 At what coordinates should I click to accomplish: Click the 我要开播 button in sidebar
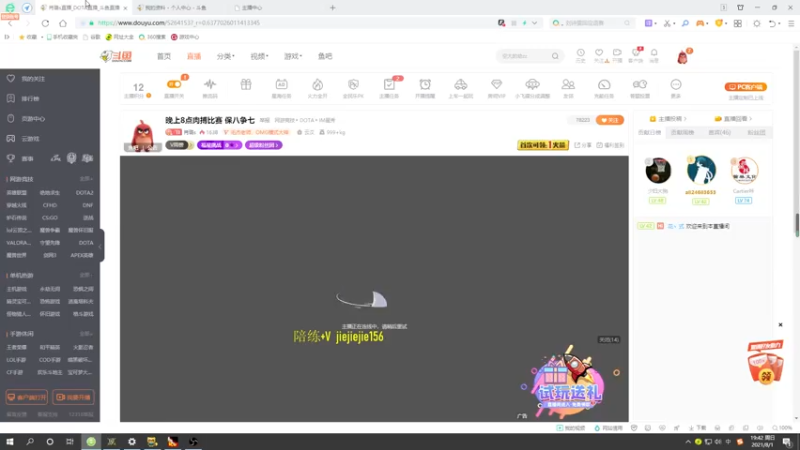point(73,397)
